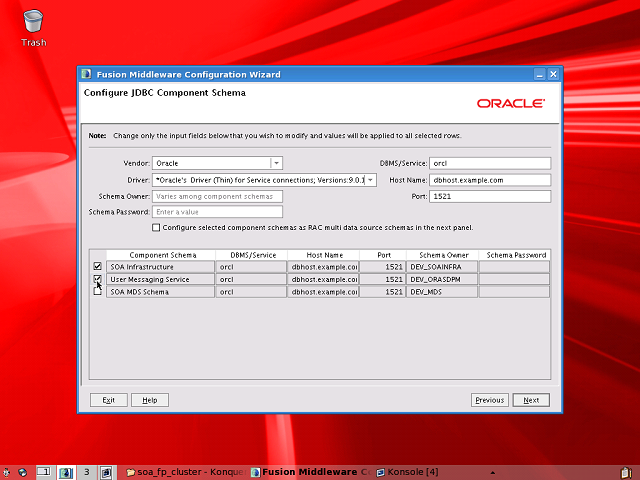Select the User Messaging Service cell
The width and height of the screenshot is (640, 480).
(160, 279)
